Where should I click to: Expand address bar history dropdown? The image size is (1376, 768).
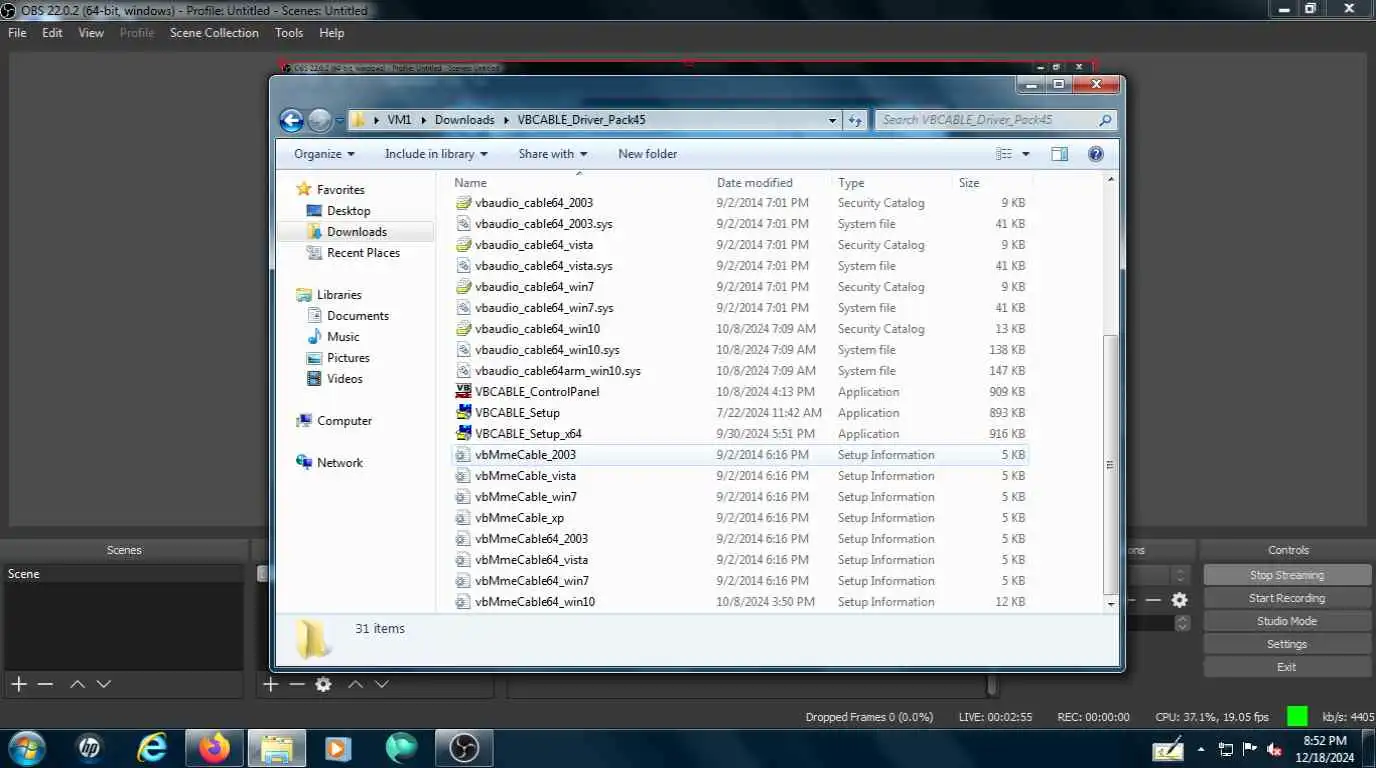(x=832, y=120)
